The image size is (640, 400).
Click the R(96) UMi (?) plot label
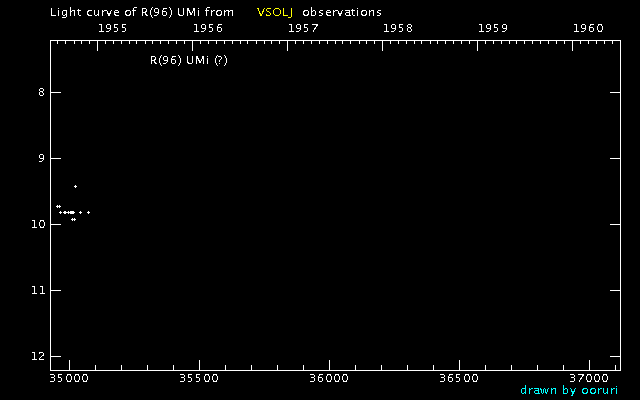189,60
